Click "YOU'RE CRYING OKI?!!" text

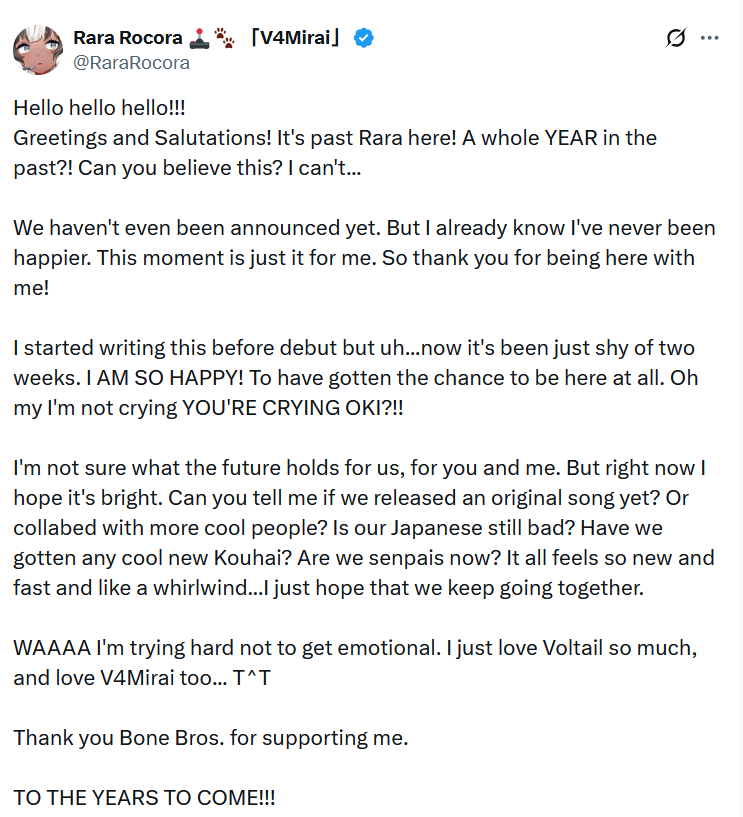point(292,408)
